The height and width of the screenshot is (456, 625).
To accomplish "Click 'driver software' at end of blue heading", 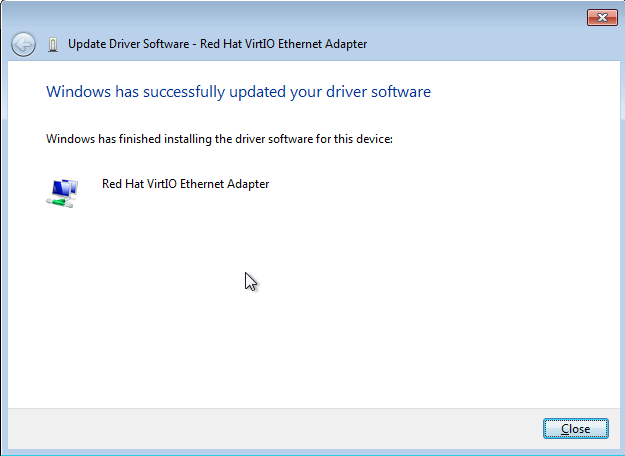I will 386,92.
